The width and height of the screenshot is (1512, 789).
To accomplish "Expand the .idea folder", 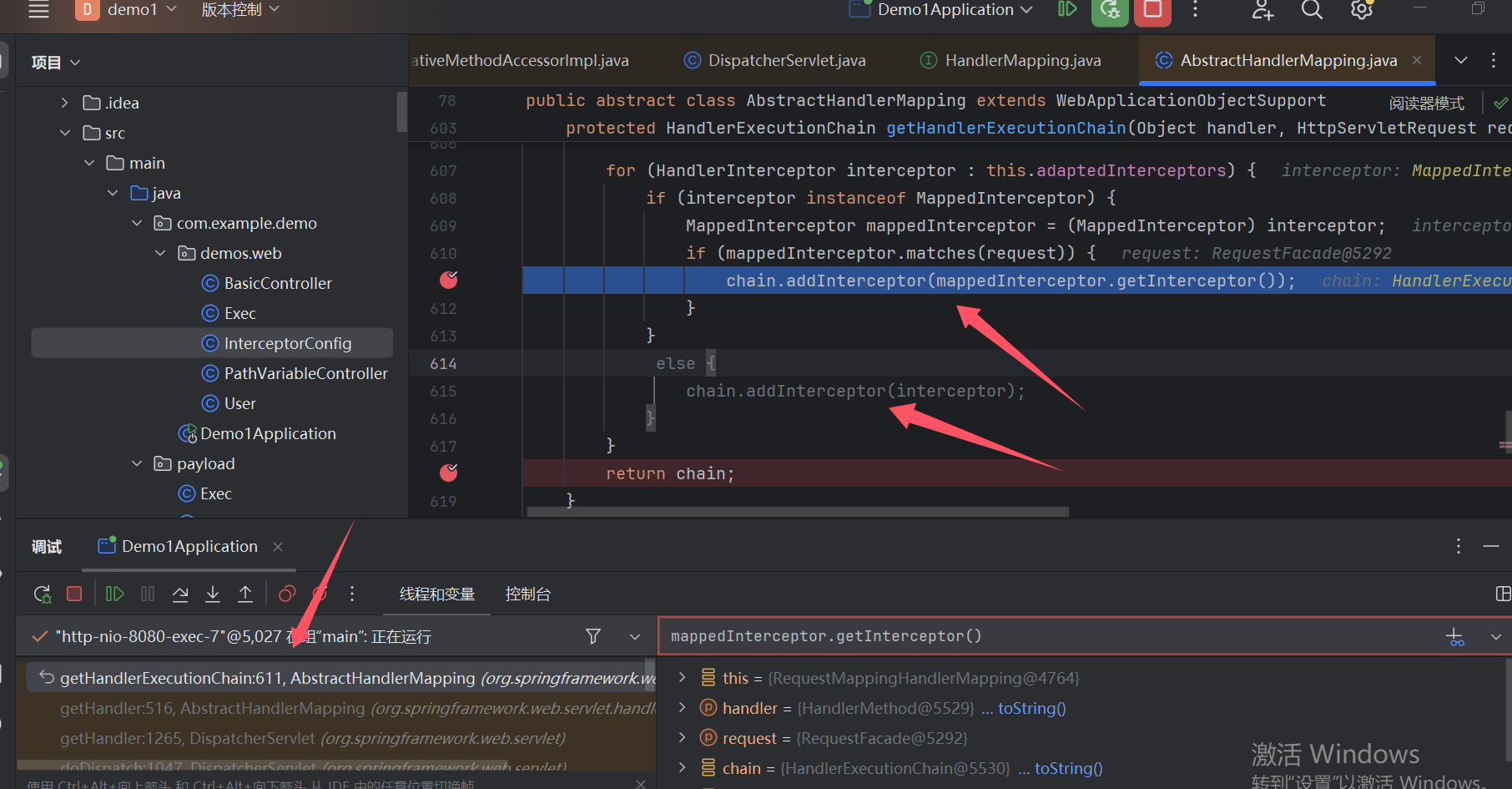I will click(x=65, y=103).
